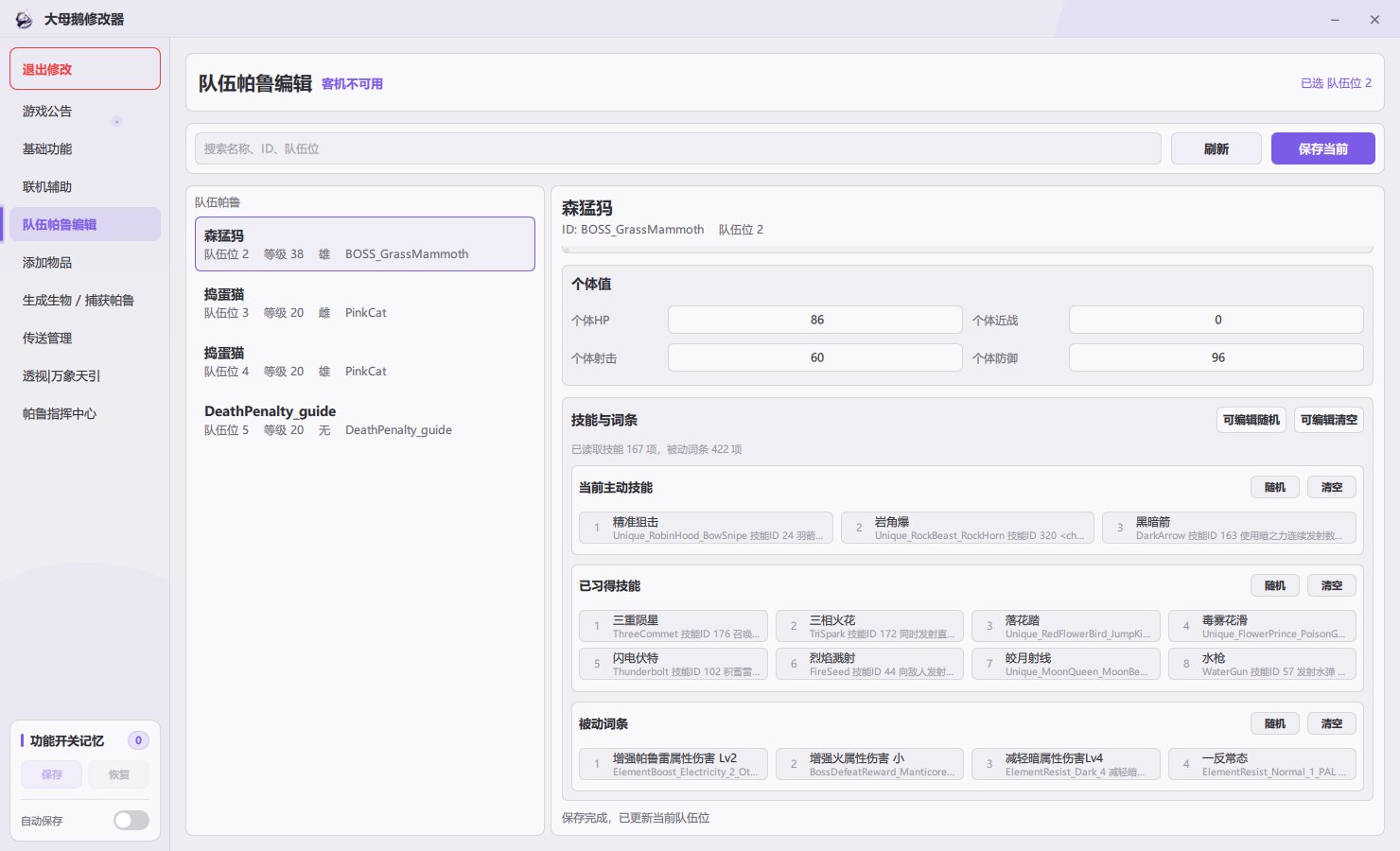Minimize the 大母鹅修改器 window
This screenshot has width=1400, height=851.
(x=1335, y=20)
